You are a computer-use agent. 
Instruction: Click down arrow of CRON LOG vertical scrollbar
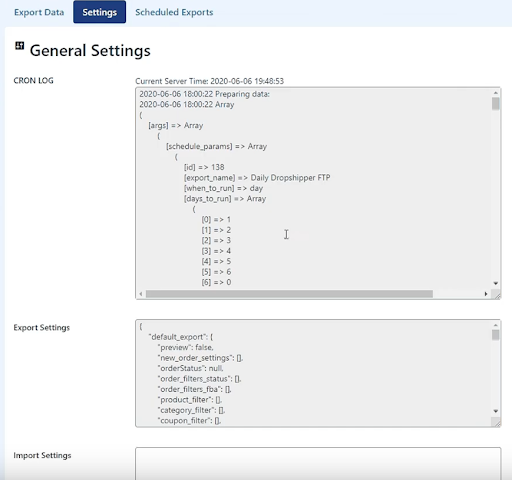point(496,283)
